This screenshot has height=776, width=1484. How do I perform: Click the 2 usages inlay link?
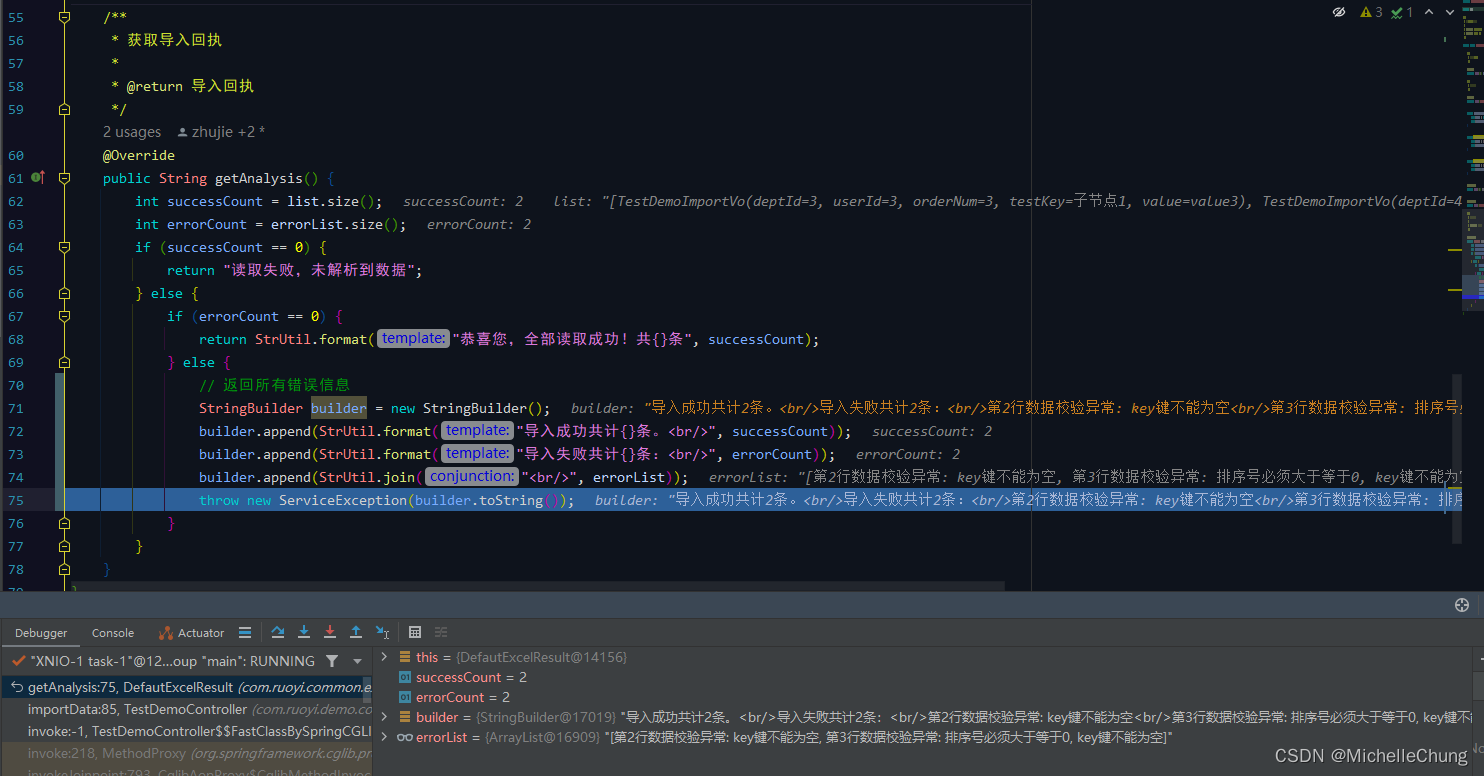131,132
